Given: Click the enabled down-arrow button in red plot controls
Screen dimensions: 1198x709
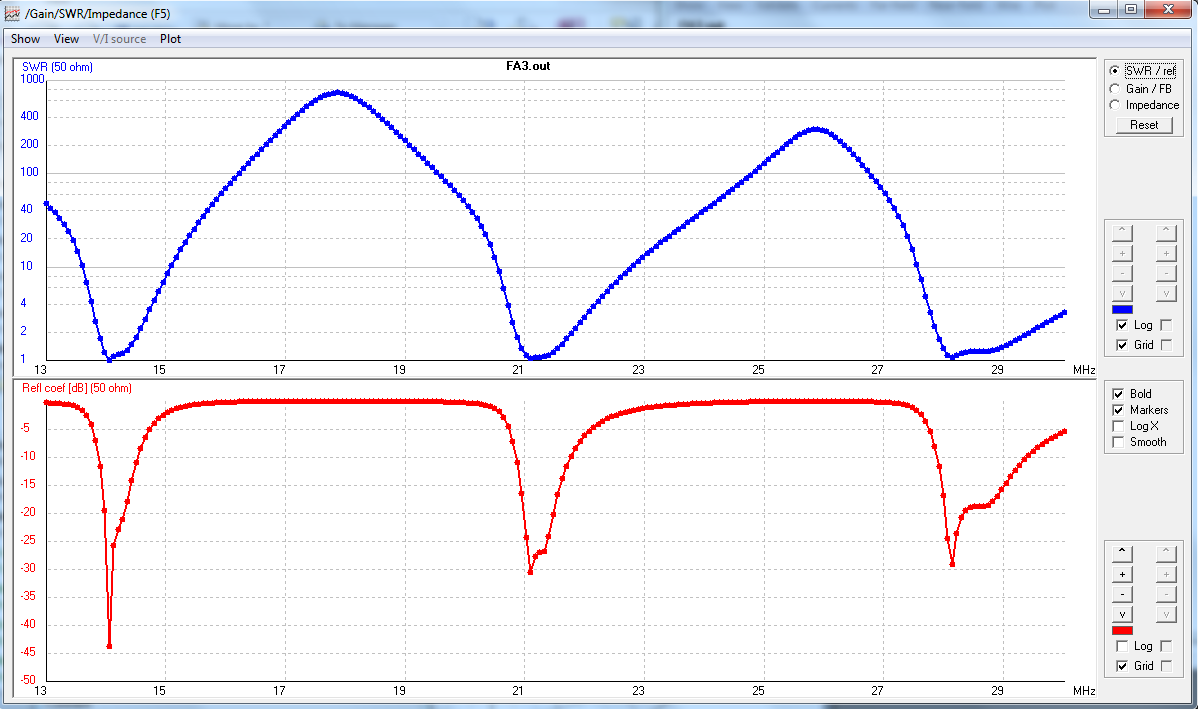Looking at the screenshot, I should pyautogui.click(x=1123, y=613).
